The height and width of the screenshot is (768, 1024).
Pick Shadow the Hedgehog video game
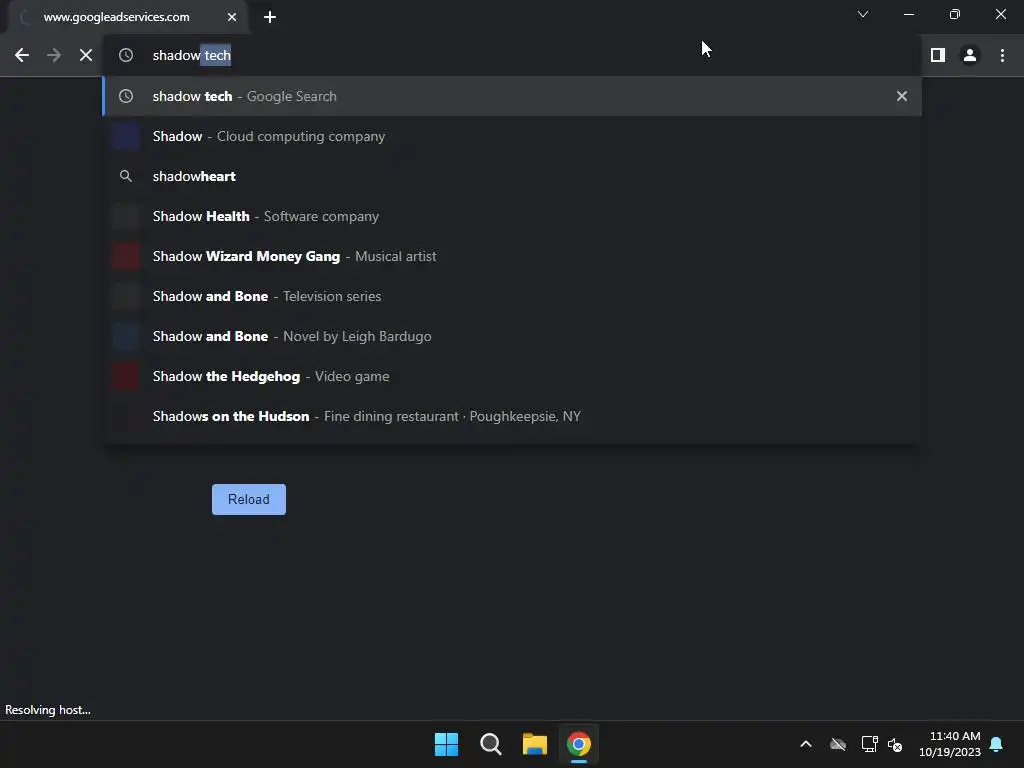click(x=512, y=376)
